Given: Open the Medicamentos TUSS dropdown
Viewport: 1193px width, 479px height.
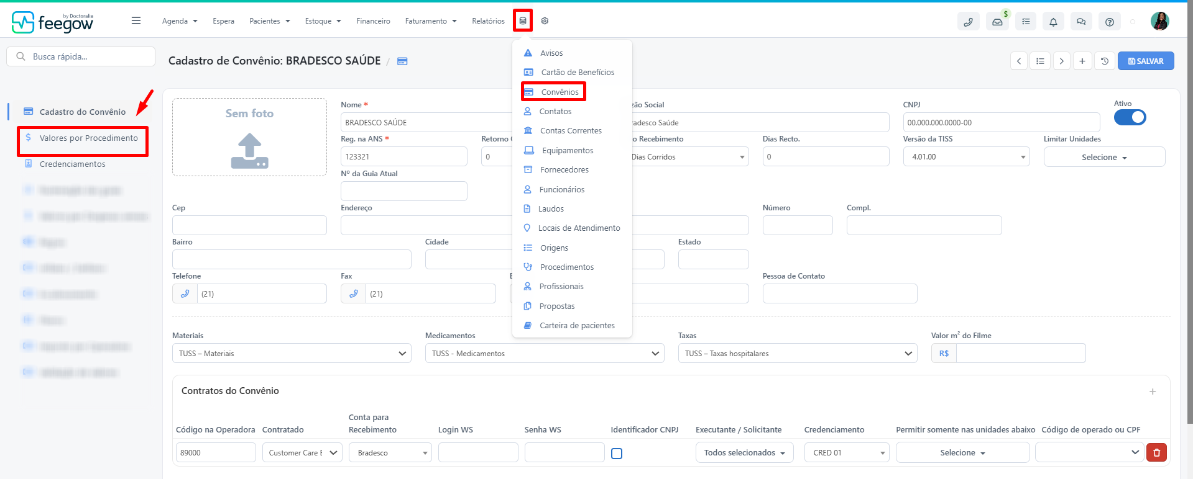Looking at the screenshot, I should click(x=545, y=354).
